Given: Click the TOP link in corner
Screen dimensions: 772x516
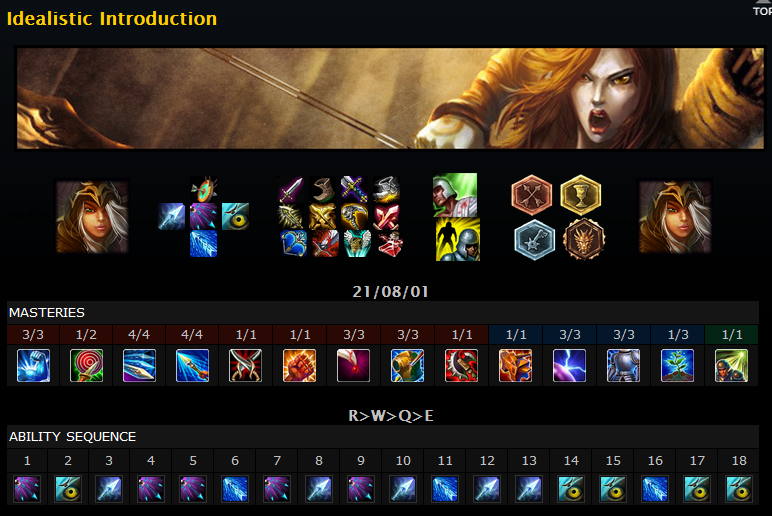Looking at the screenshot, I should [x=762, y=10].
